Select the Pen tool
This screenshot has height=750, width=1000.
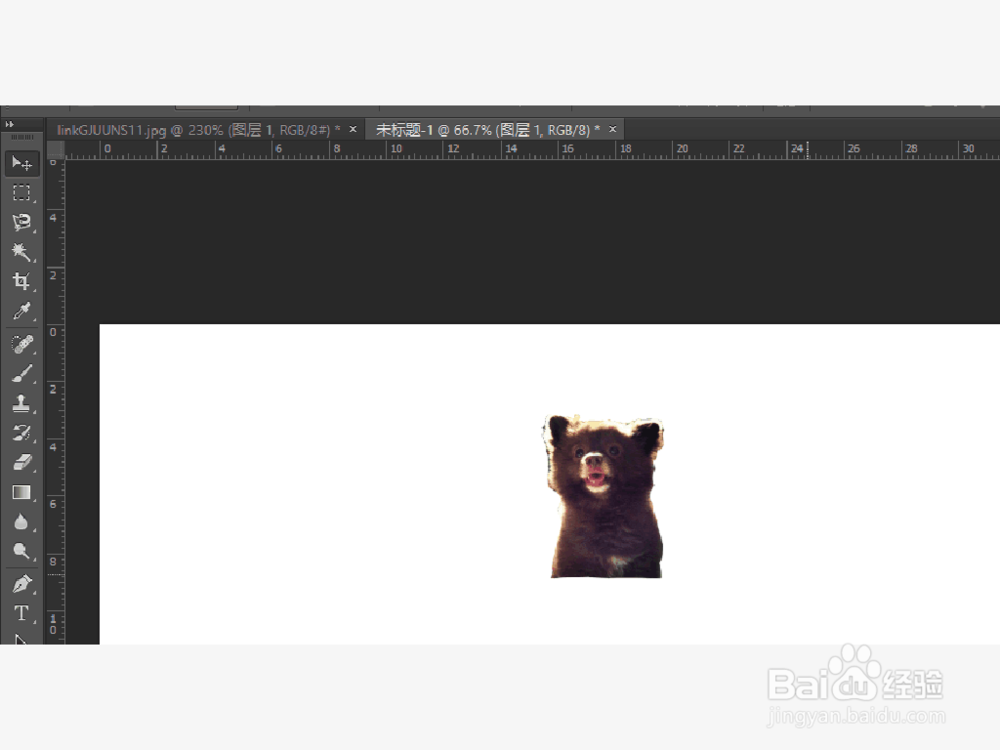point(22,584)
